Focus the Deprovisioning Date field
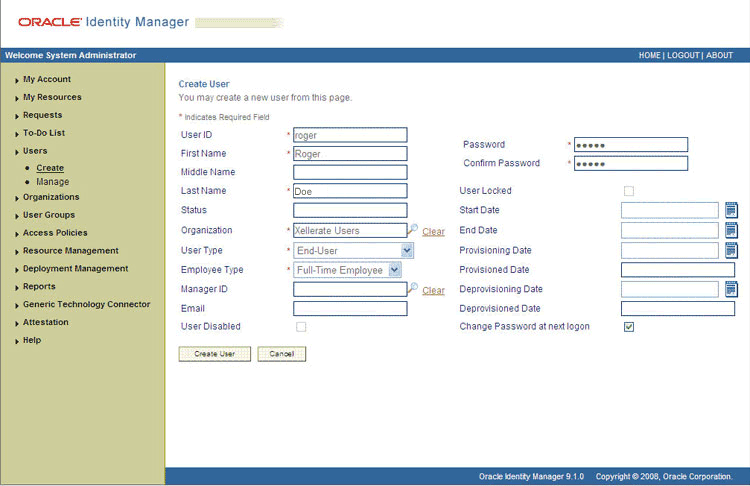The height and width of the screenshot is (486, 750). [x=670, y=289]
